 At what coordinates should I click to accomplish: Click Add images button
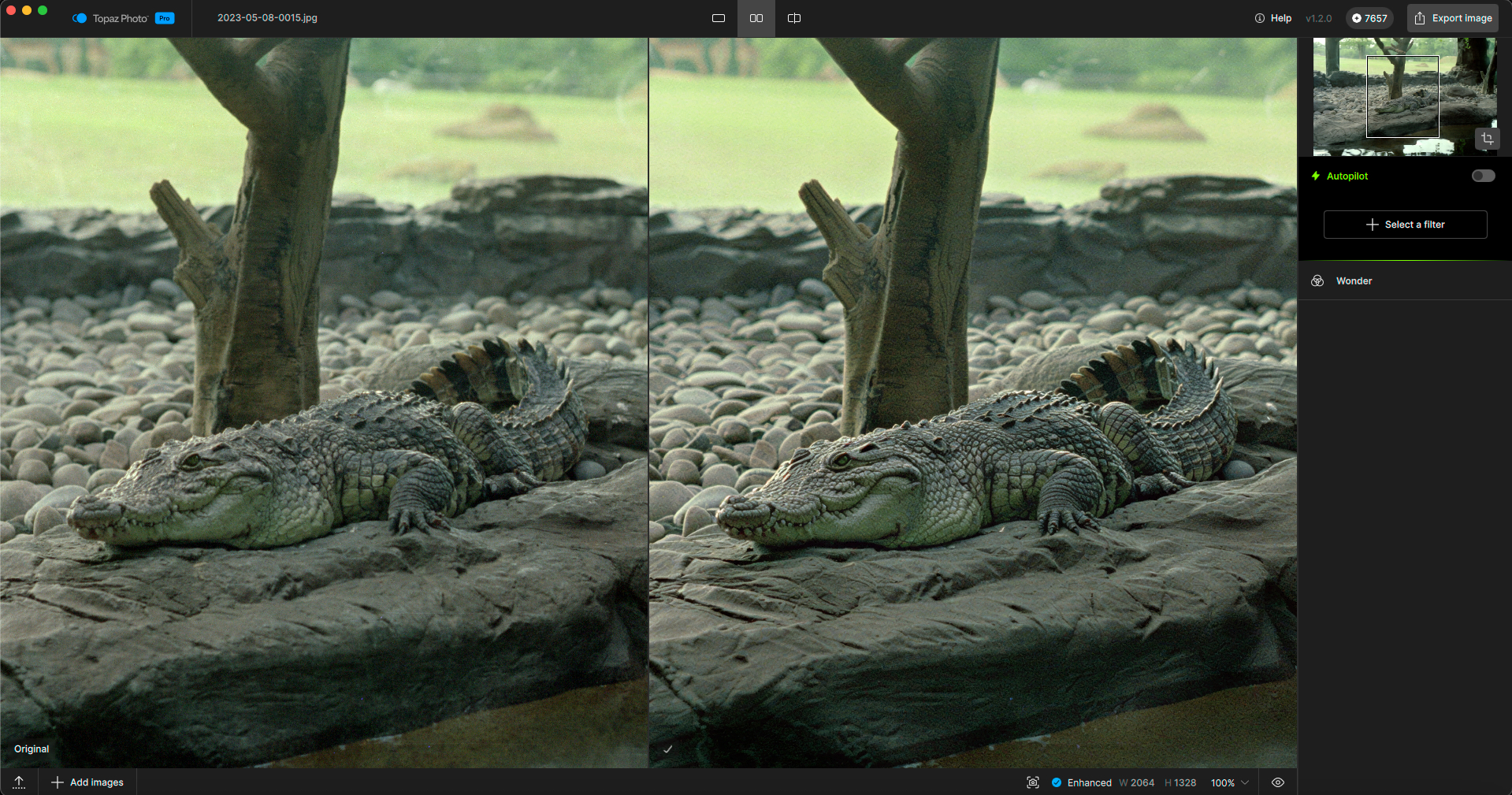87,782
